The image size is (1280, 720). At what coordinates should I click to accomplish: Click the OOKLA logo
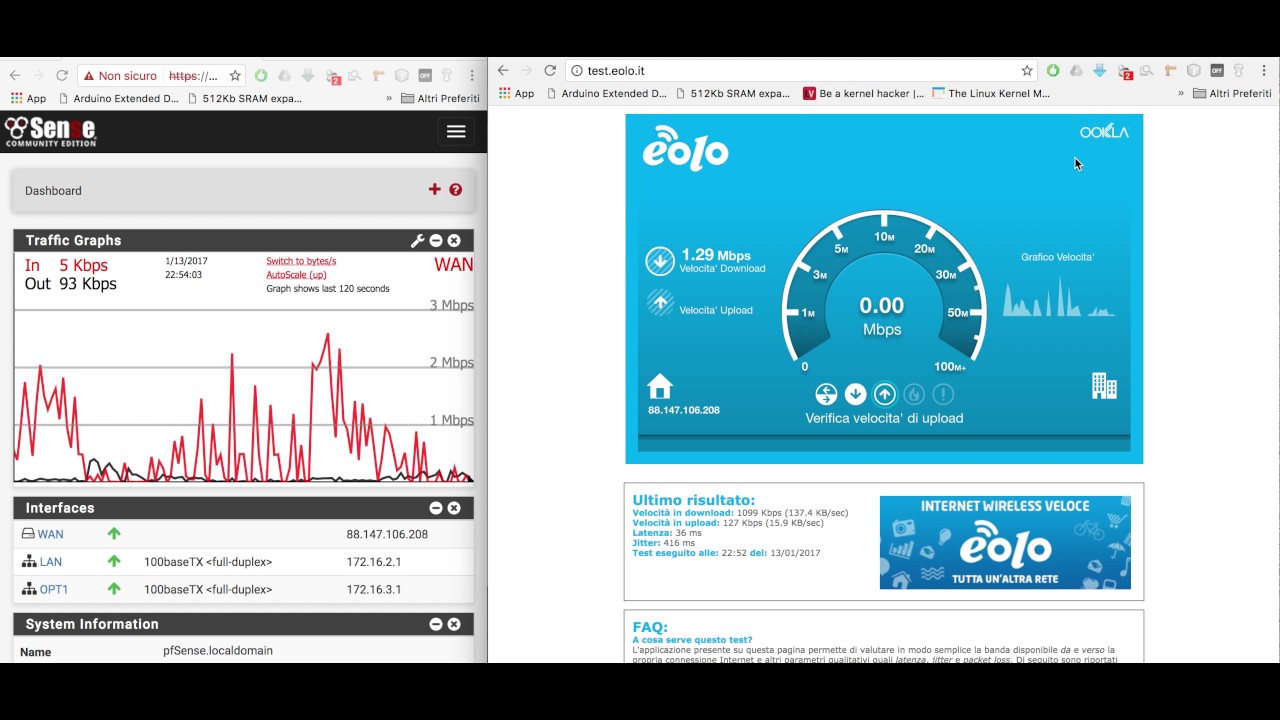click(x=1104, y=132)
